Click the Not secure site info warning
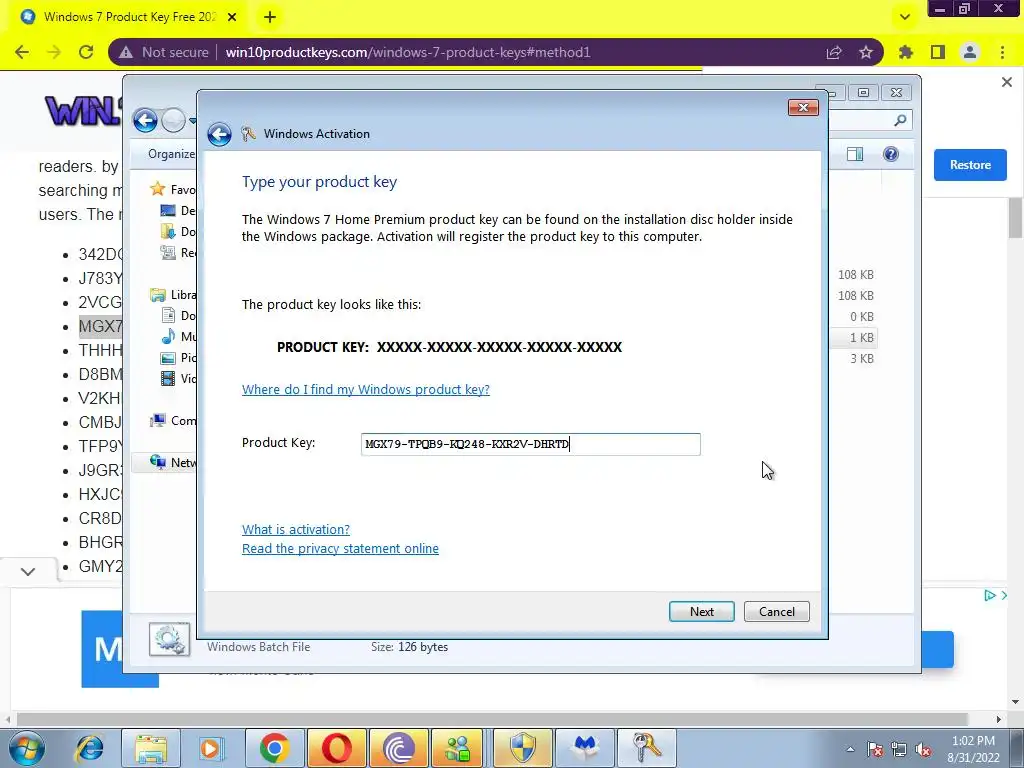This screenshot has height=768, width=1024. point(164,52)
